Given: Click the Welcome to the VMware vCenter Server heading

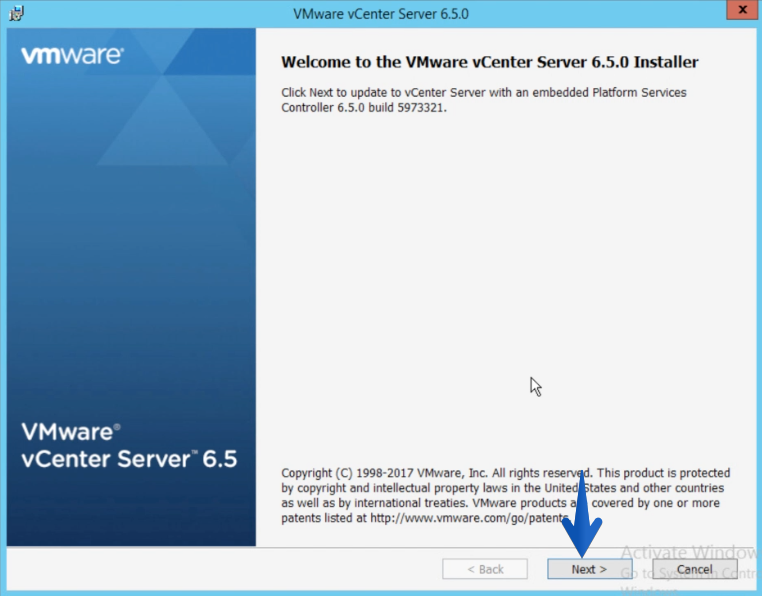Looking at the screenshot, I should 489,62.
